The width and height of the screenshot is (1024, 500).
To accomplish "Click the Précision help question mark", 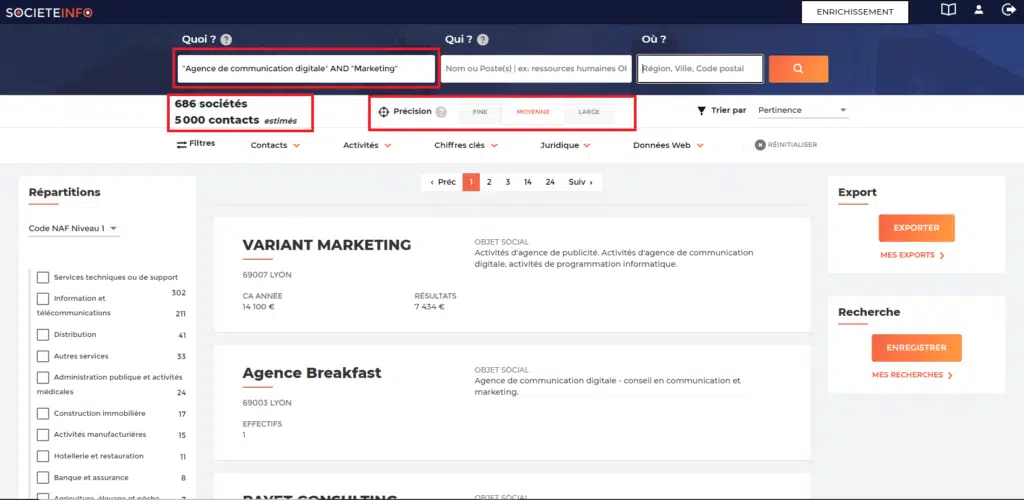I will point(441,112).
